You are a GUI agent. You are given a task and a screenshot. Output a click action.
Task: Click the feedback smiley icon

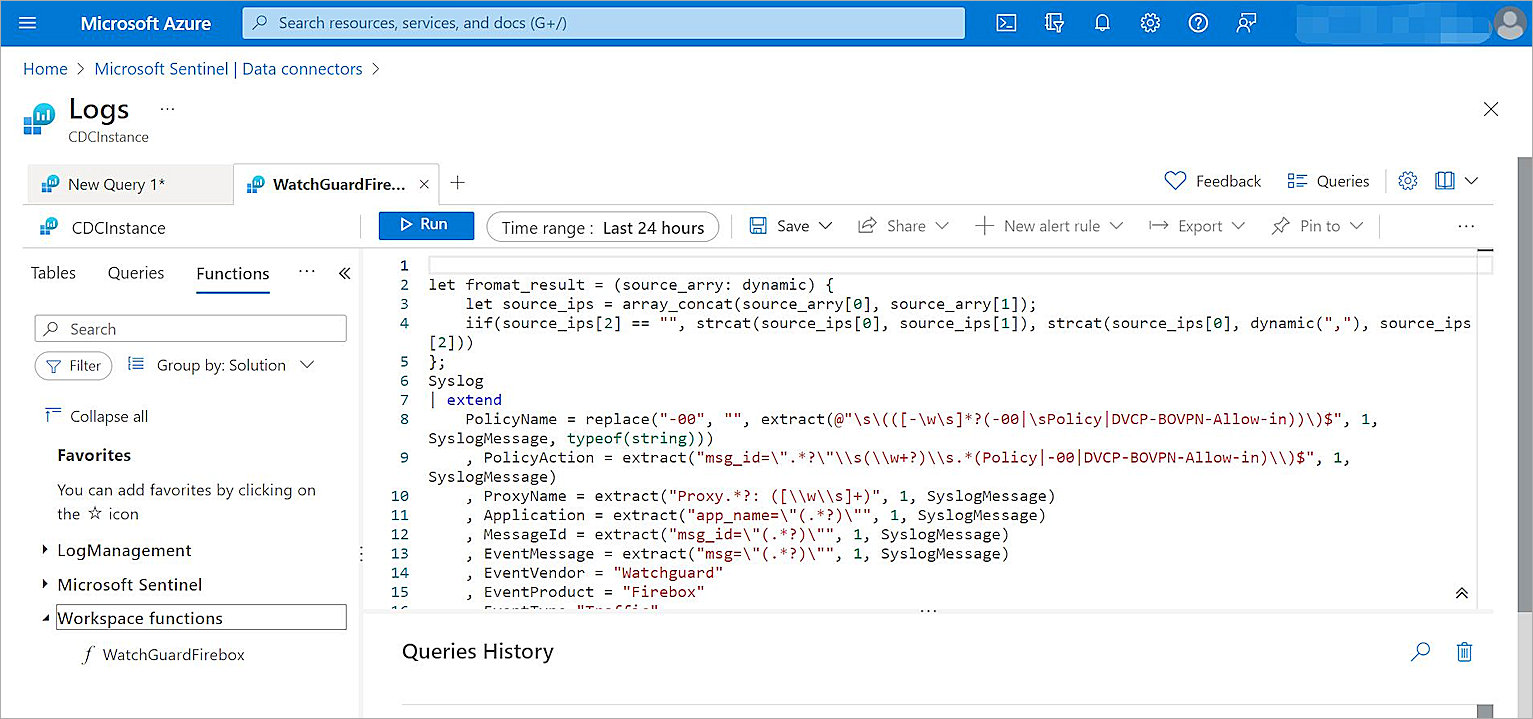tap(1174, 181)
